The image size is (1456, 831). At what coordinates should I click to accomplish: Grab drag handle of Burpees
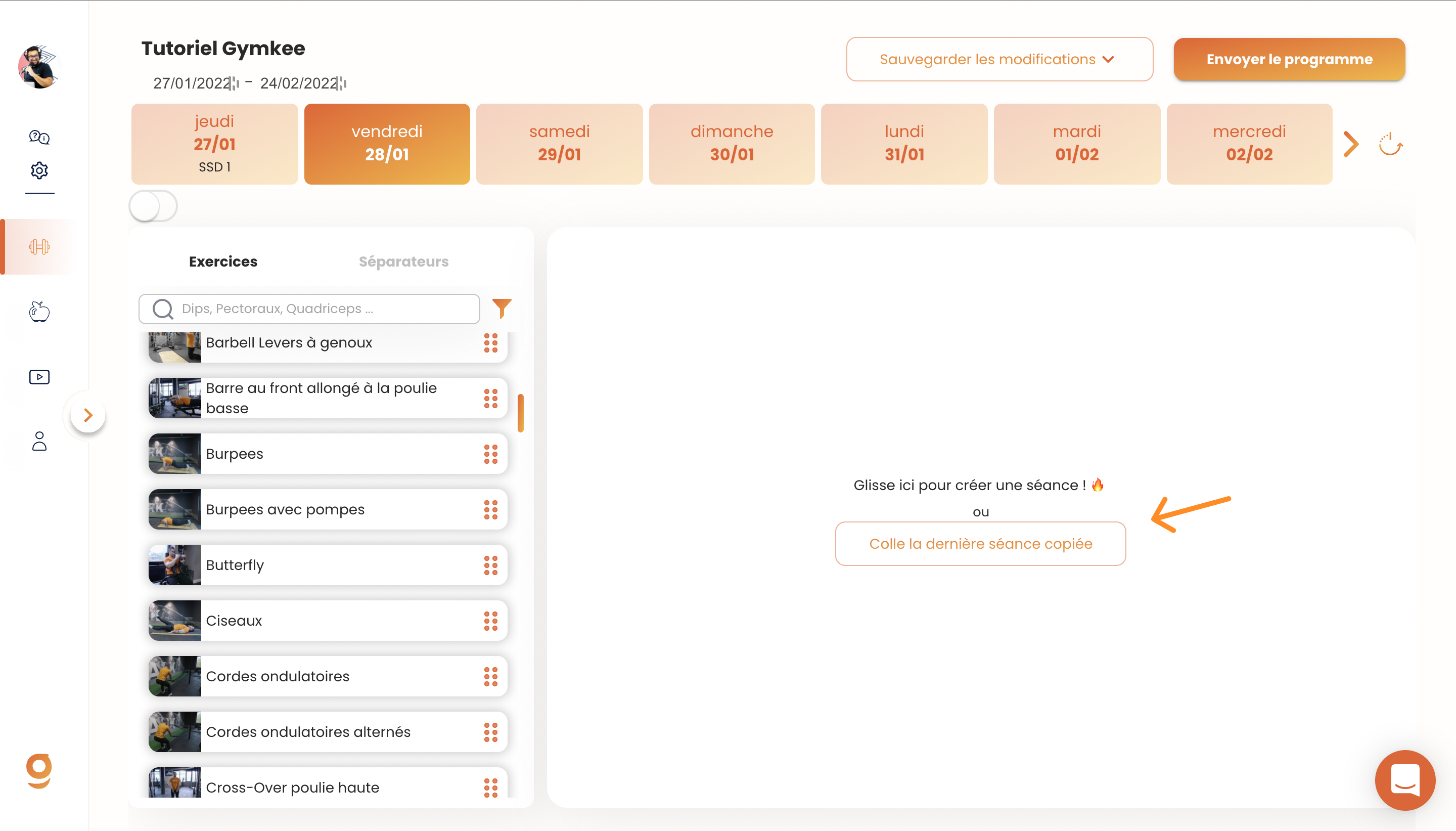coord(491,454)
